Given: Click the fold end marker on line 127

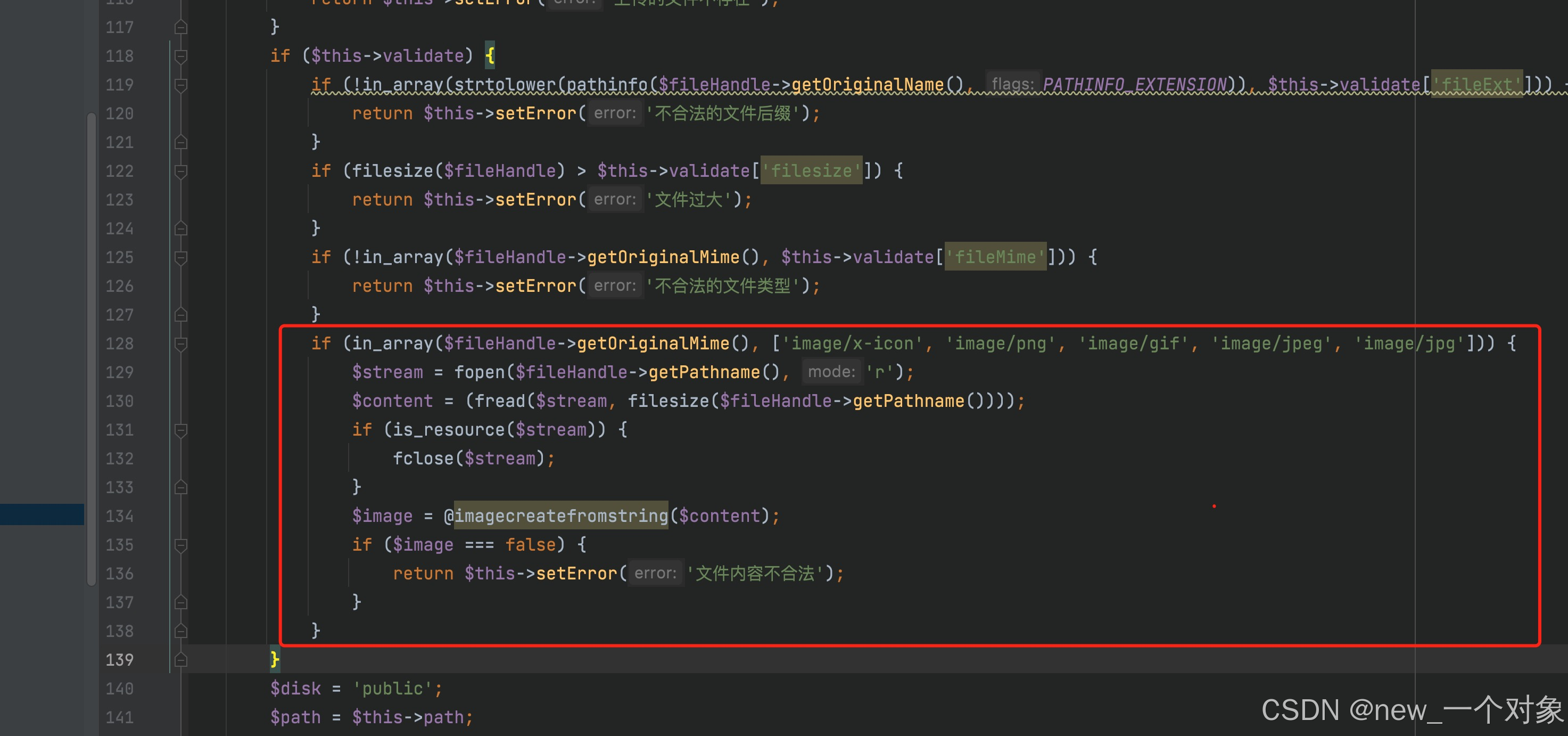Looking at the screenshot, I should point(181,315).
